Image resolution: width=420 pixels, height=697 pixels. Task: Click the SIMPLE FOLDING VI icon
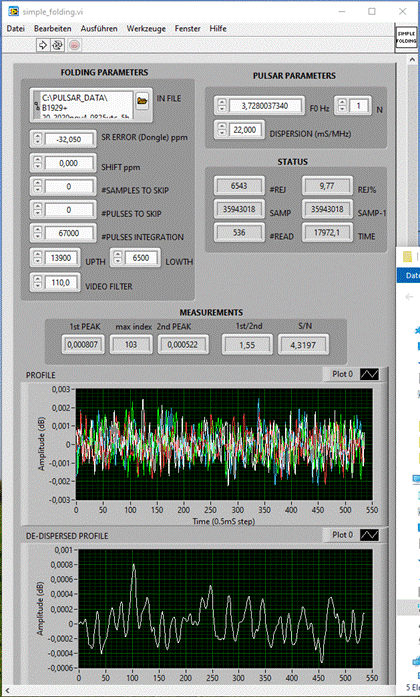(x=407, y=38)
